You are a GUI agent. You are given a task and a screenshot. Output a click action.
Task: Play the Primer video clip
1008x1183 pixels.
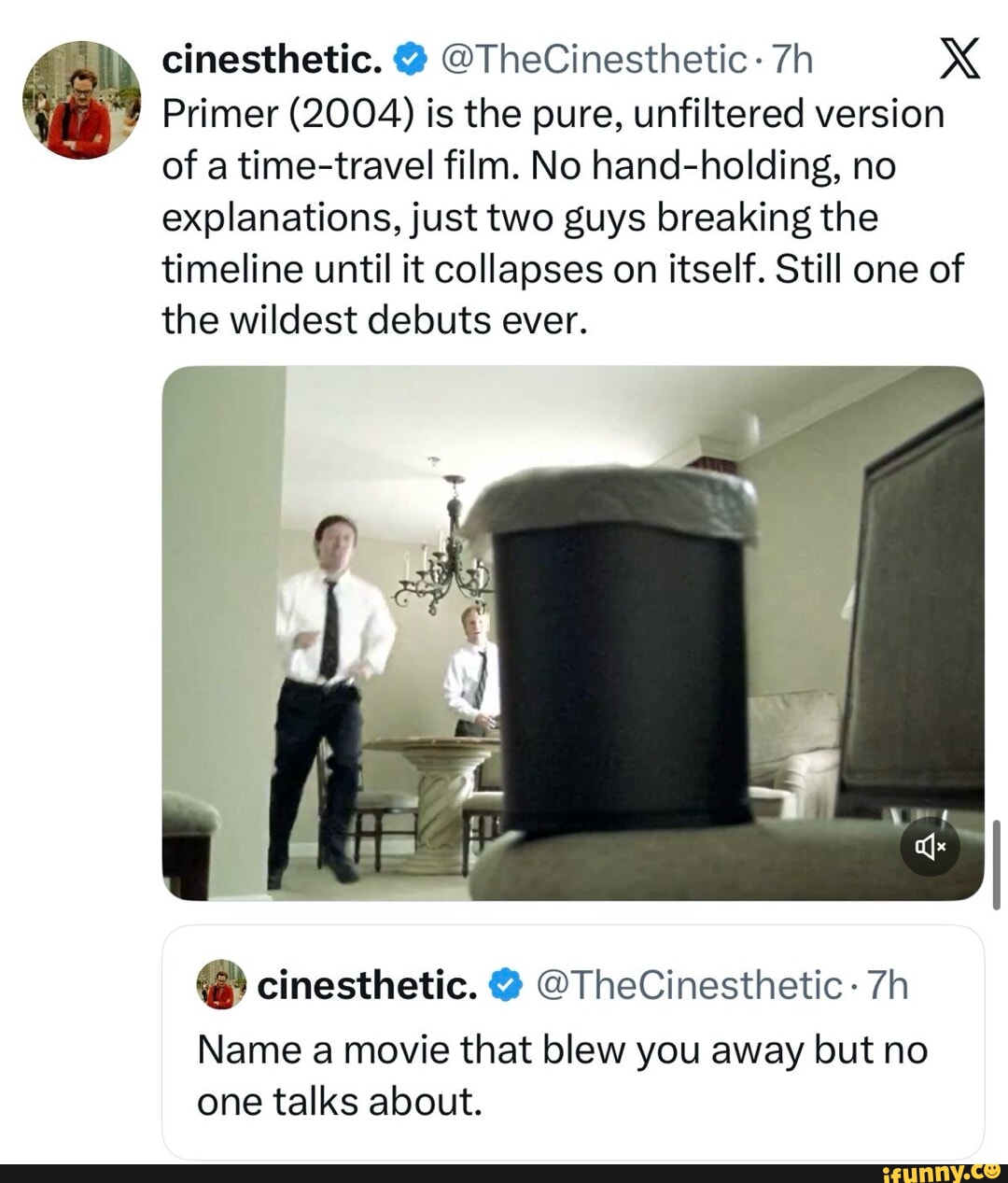click(571, 632)
